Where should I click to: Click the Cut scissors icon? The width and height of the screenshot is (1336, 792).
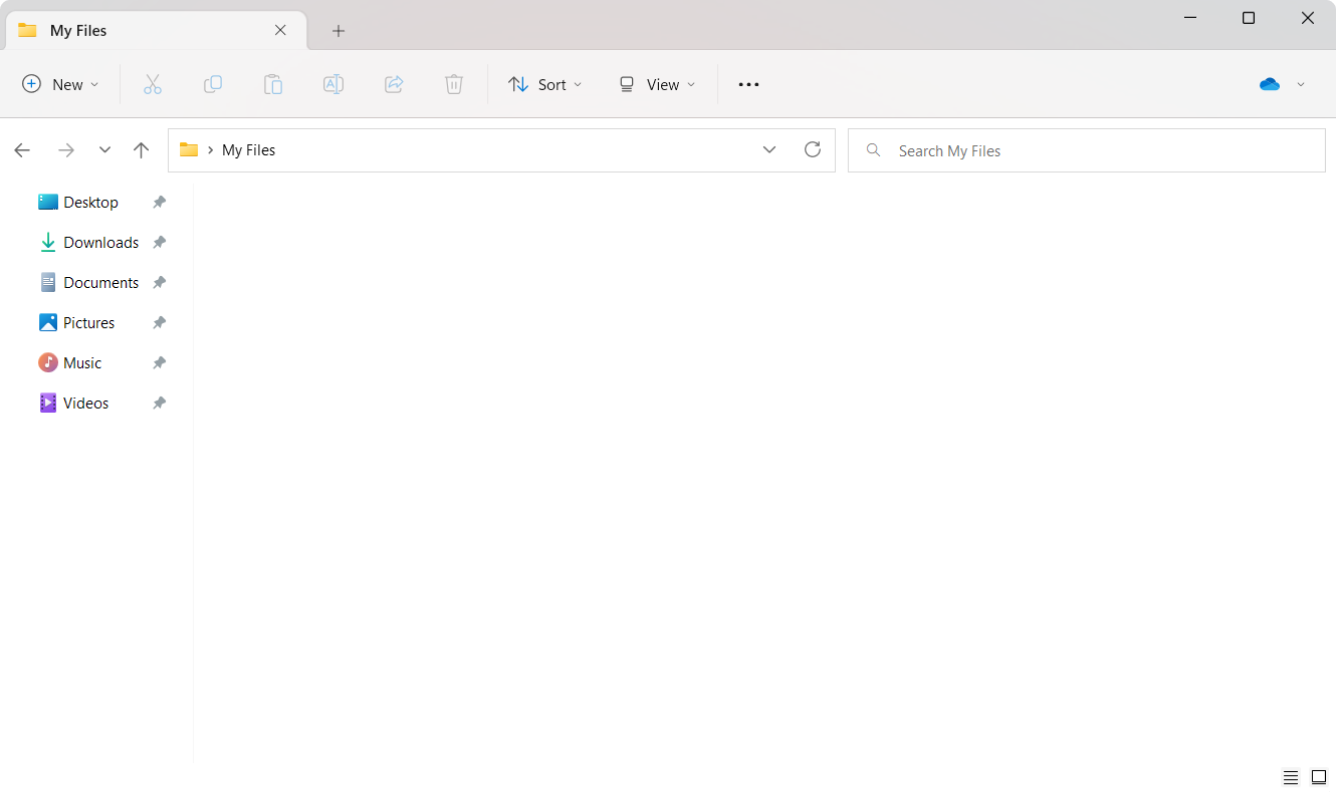[152, 85]
